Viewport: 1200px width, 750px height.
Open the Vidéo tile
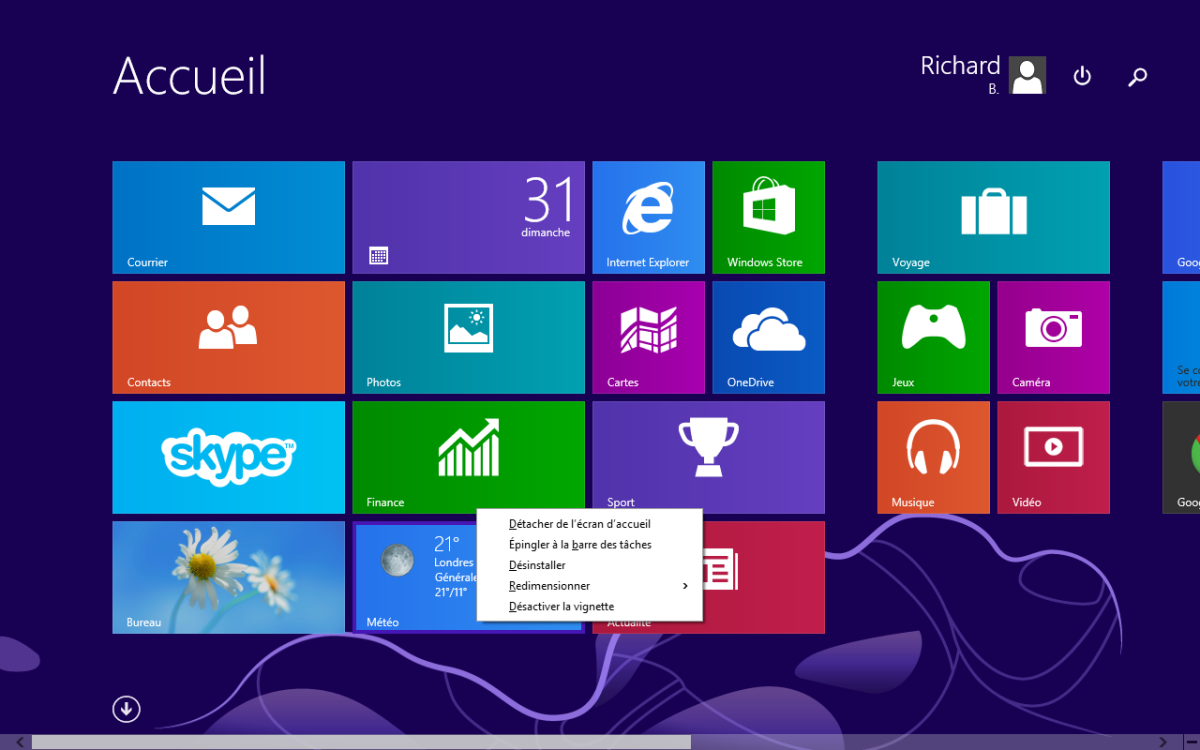point(1053,457)
